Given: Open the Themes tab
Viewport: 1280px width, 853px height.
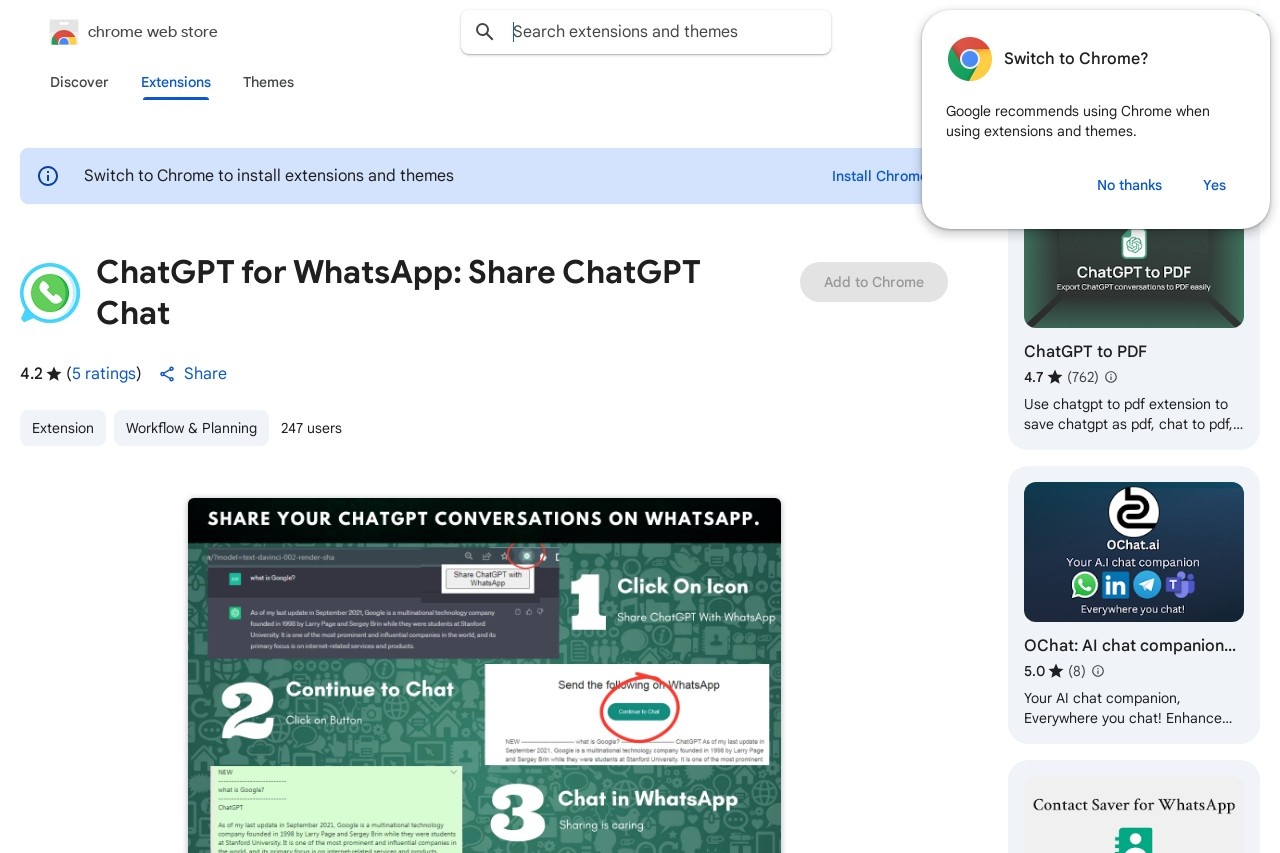Looking at the screenshot, I should point(268,82).
